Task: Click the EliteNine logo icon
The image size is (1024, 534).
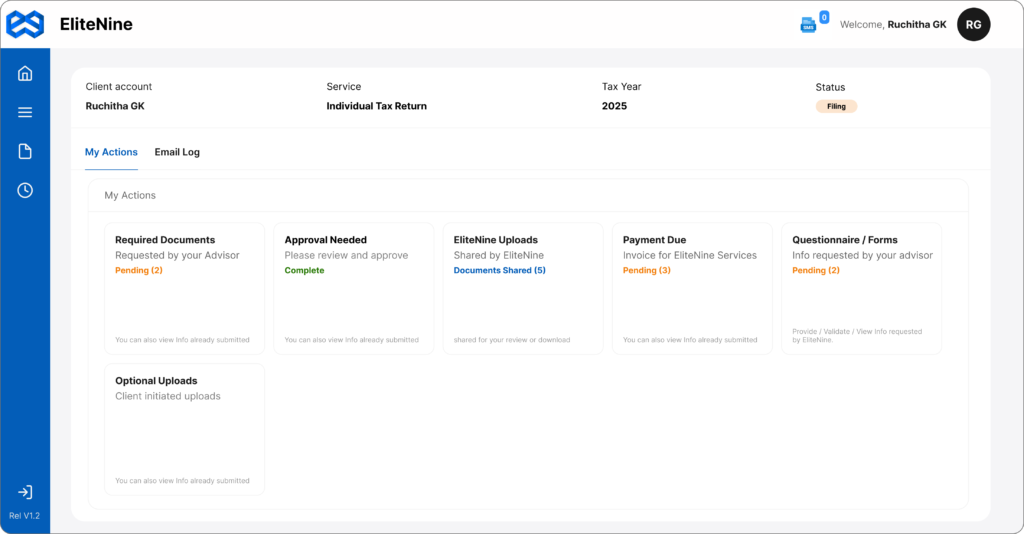Action: [25, 24]
